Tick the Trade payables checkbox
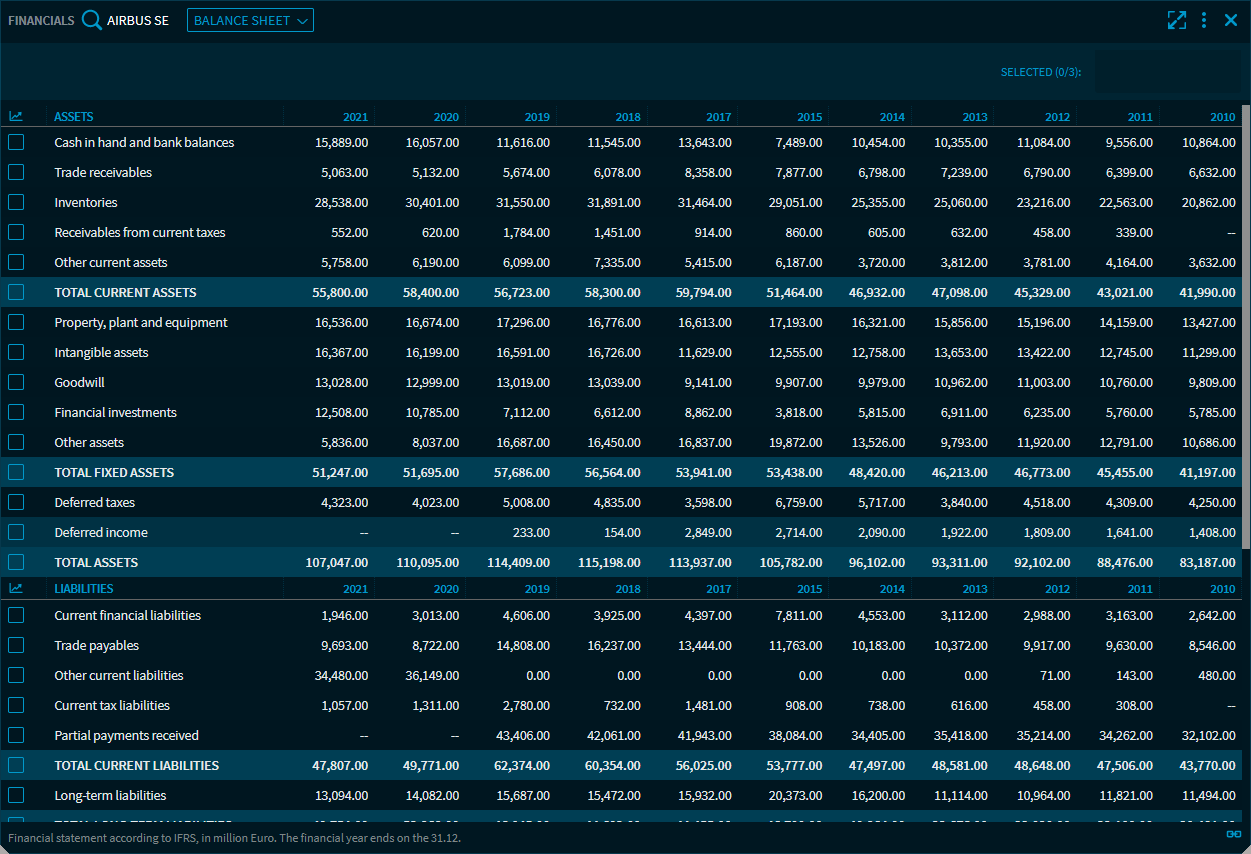 pyautogui.click(x=16, y=645)
